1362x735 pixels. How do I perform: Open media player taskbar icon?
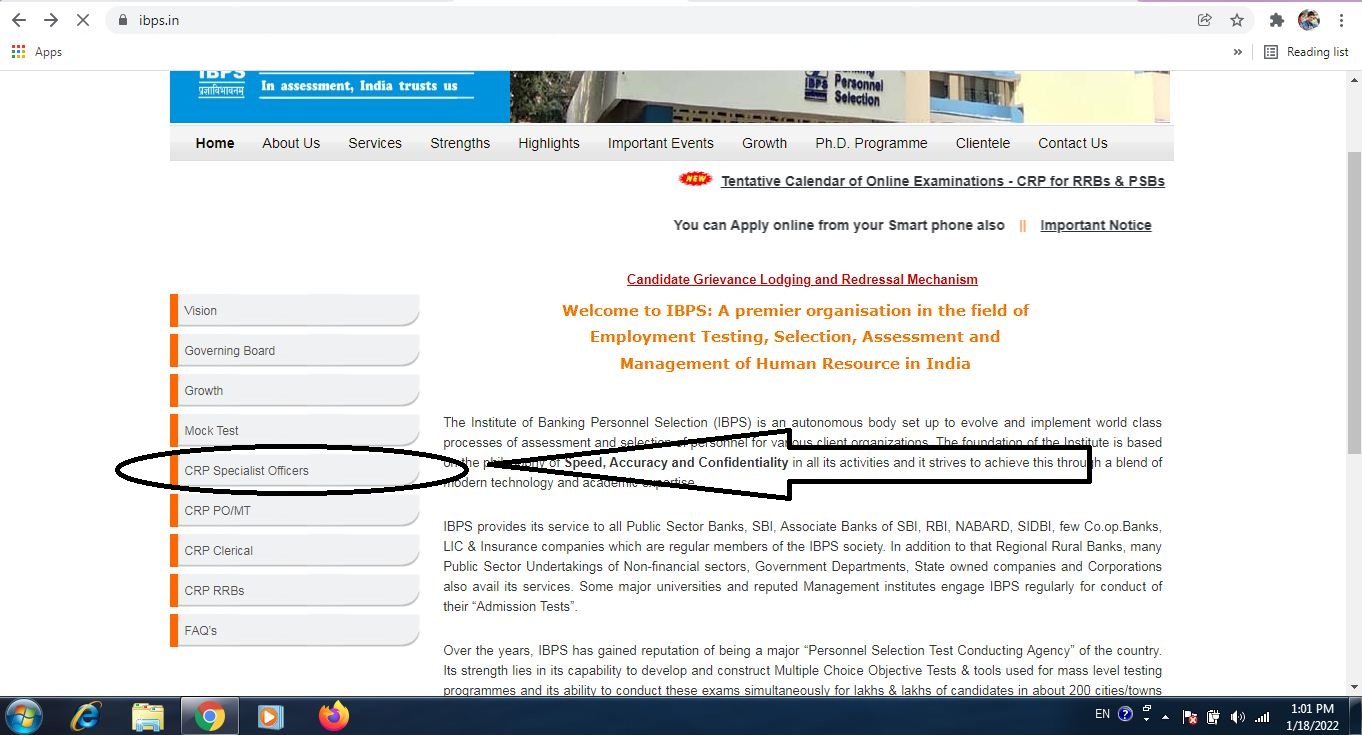point(269,716)
